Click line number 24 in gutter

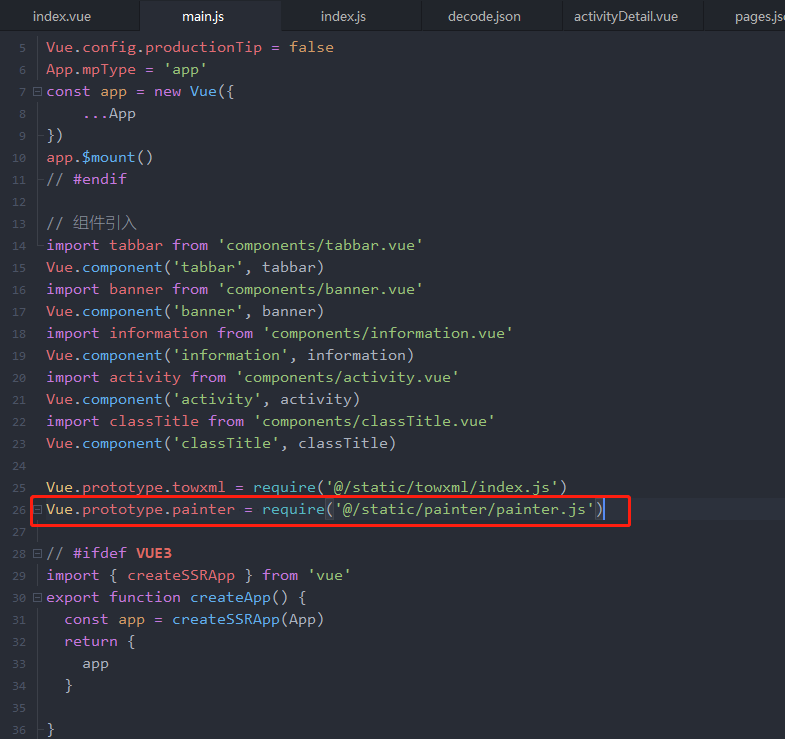point(19,467)
